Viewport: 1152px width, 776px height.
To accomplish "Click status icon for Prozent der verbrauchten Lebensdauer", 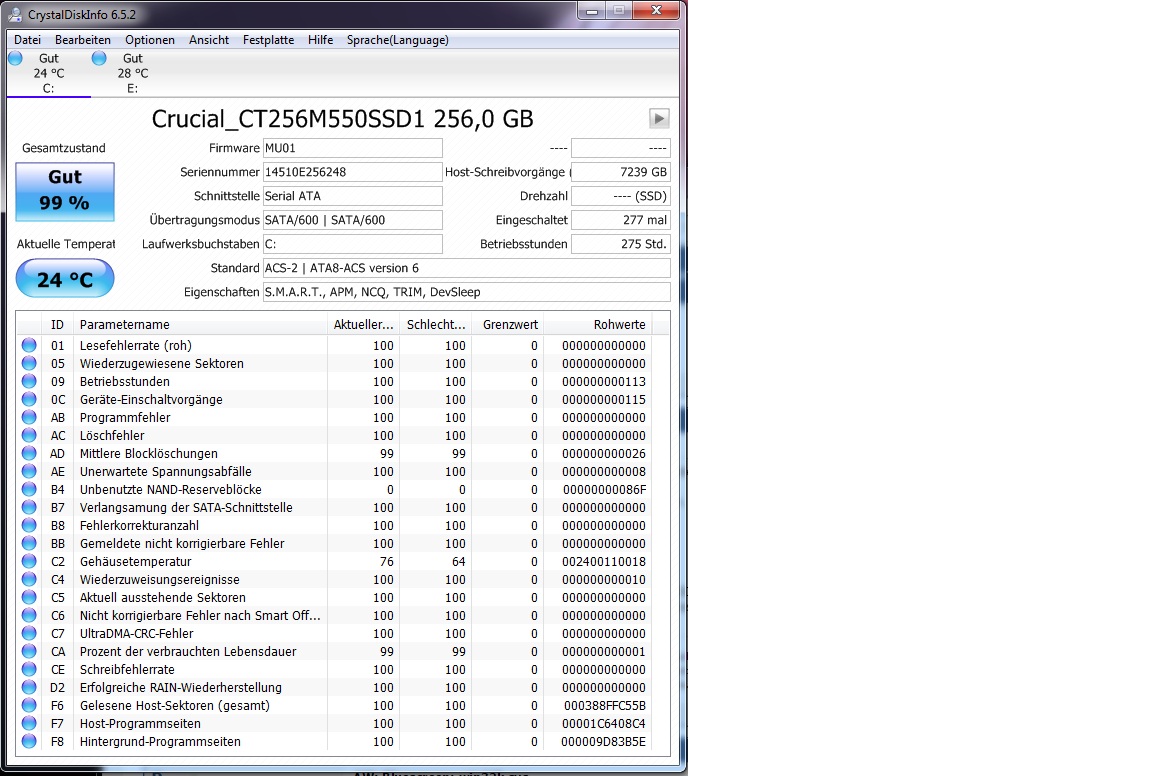I will coord(29,651).
